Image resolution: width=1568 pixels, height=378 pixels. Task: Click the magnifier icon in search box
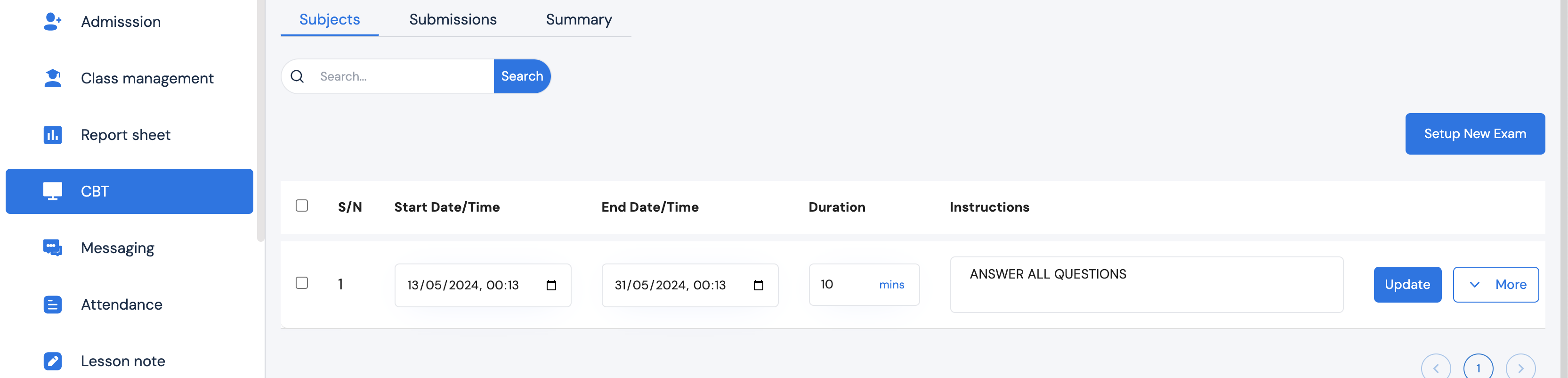297,76
